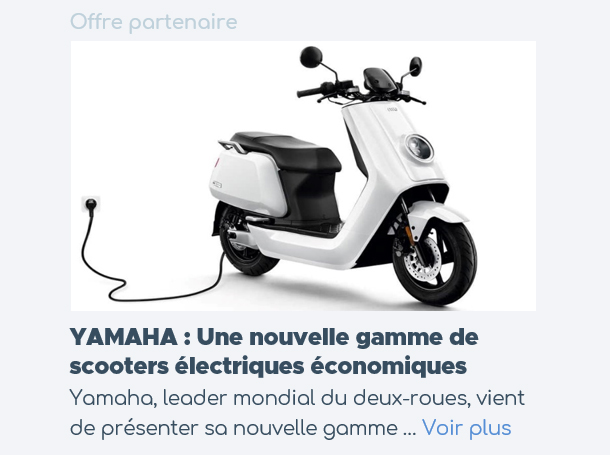Click the scooter's front wheel
Screen dimensions: 610x455
coord(436,260)
